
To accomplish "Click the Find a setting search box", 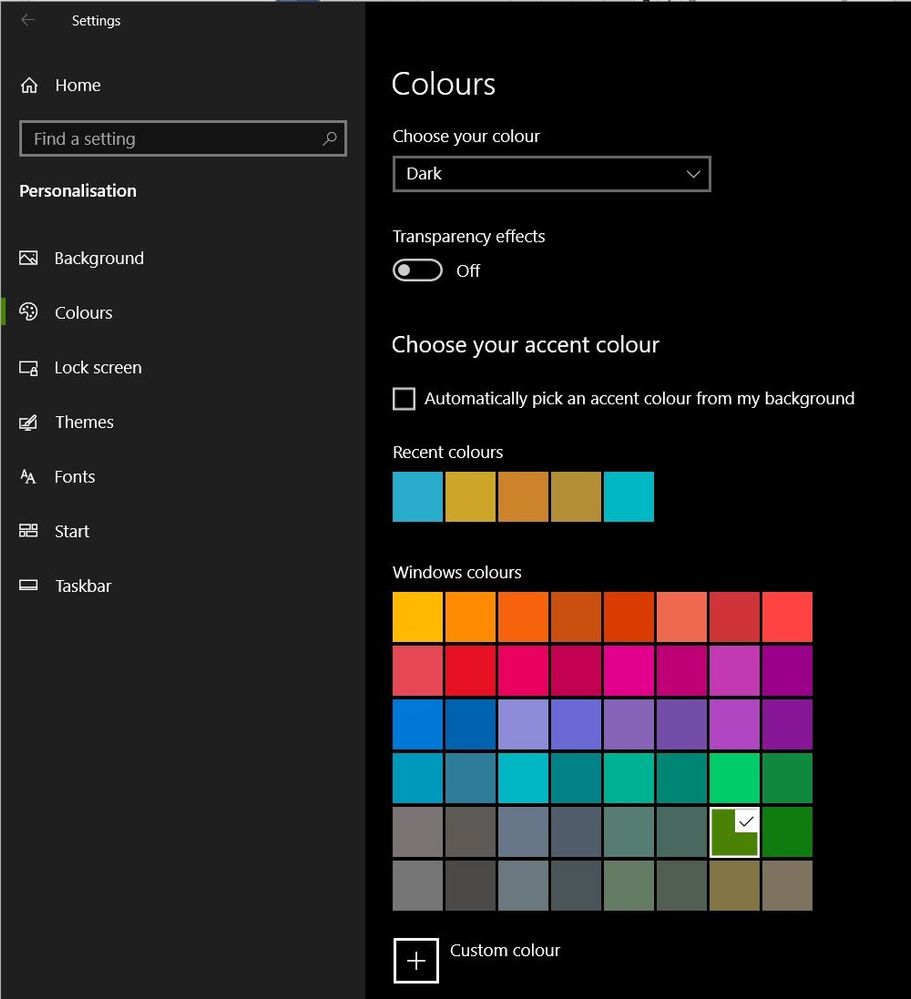I will point(170,139).
